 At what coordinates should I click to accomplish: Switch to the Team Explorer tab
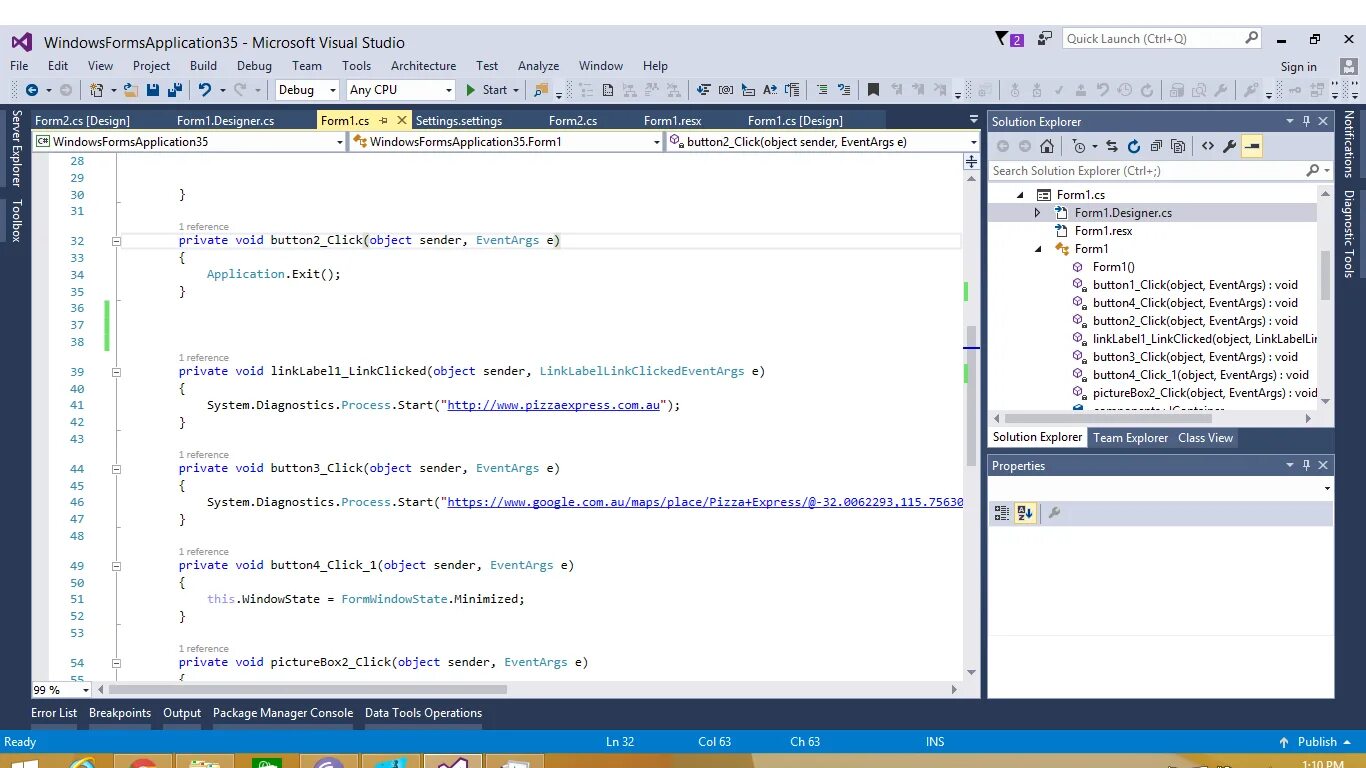point(1130,438)
